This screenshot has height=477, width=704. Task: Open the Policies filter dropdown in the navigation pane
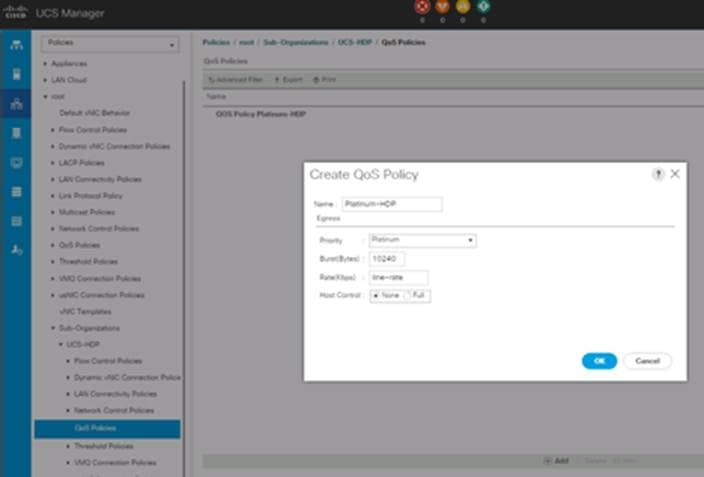(110, 44)
